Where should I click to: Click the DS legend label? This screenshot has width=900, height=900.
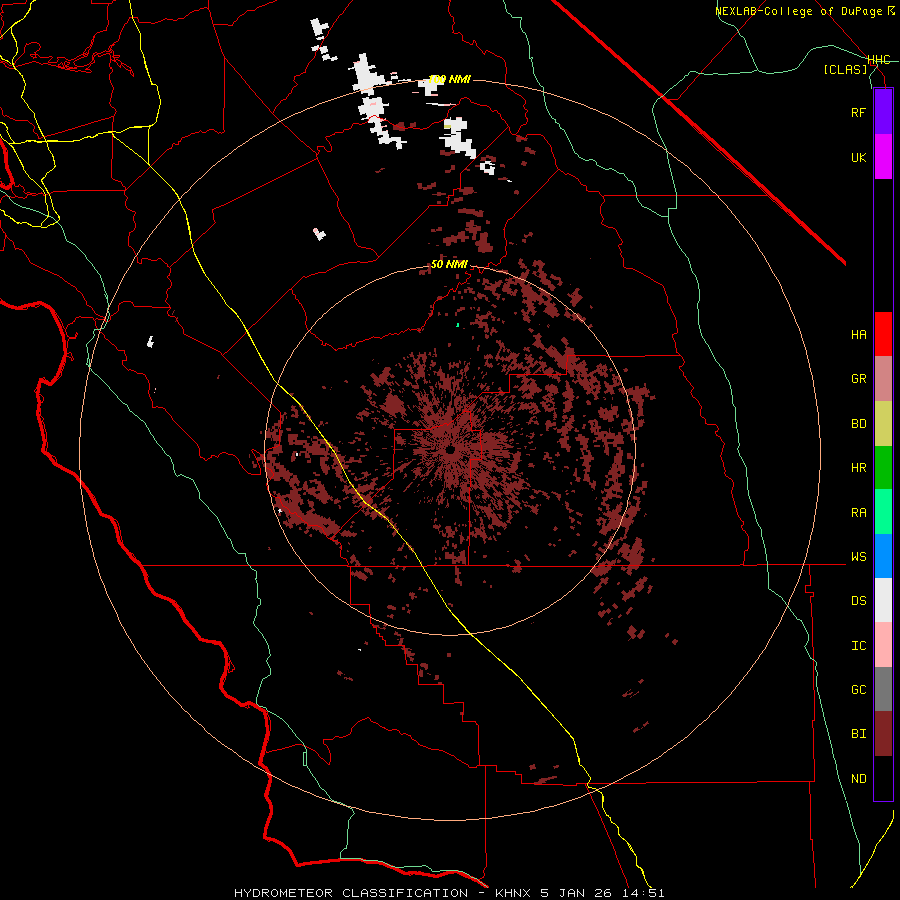click(x=858, y=601)
